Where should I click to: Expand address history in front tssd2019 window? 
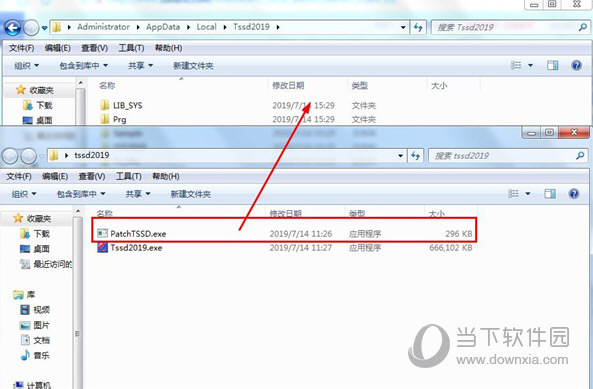[401, 156]
